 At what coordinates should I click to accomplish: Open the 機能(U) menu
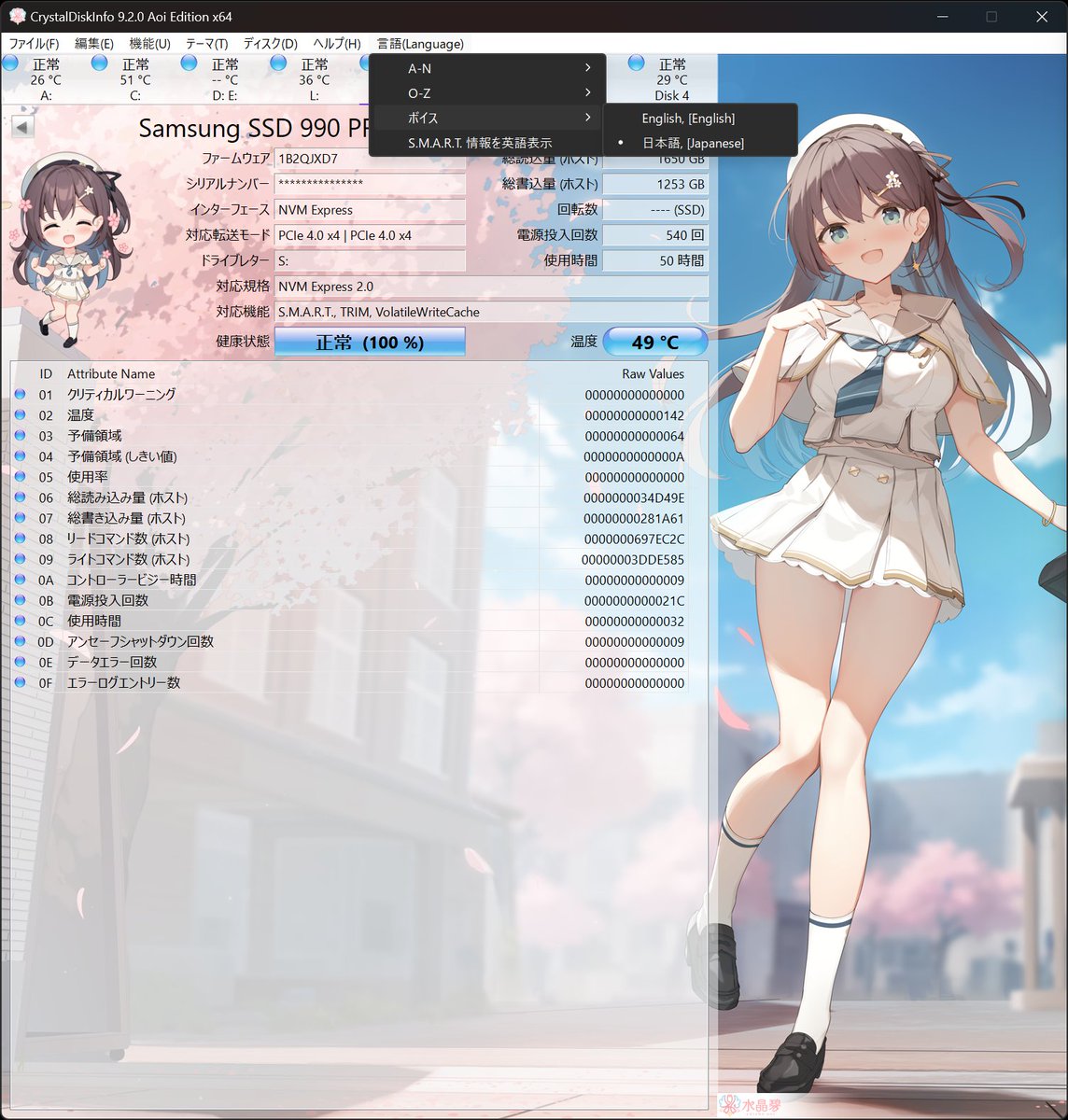click(x=149, y=44)
